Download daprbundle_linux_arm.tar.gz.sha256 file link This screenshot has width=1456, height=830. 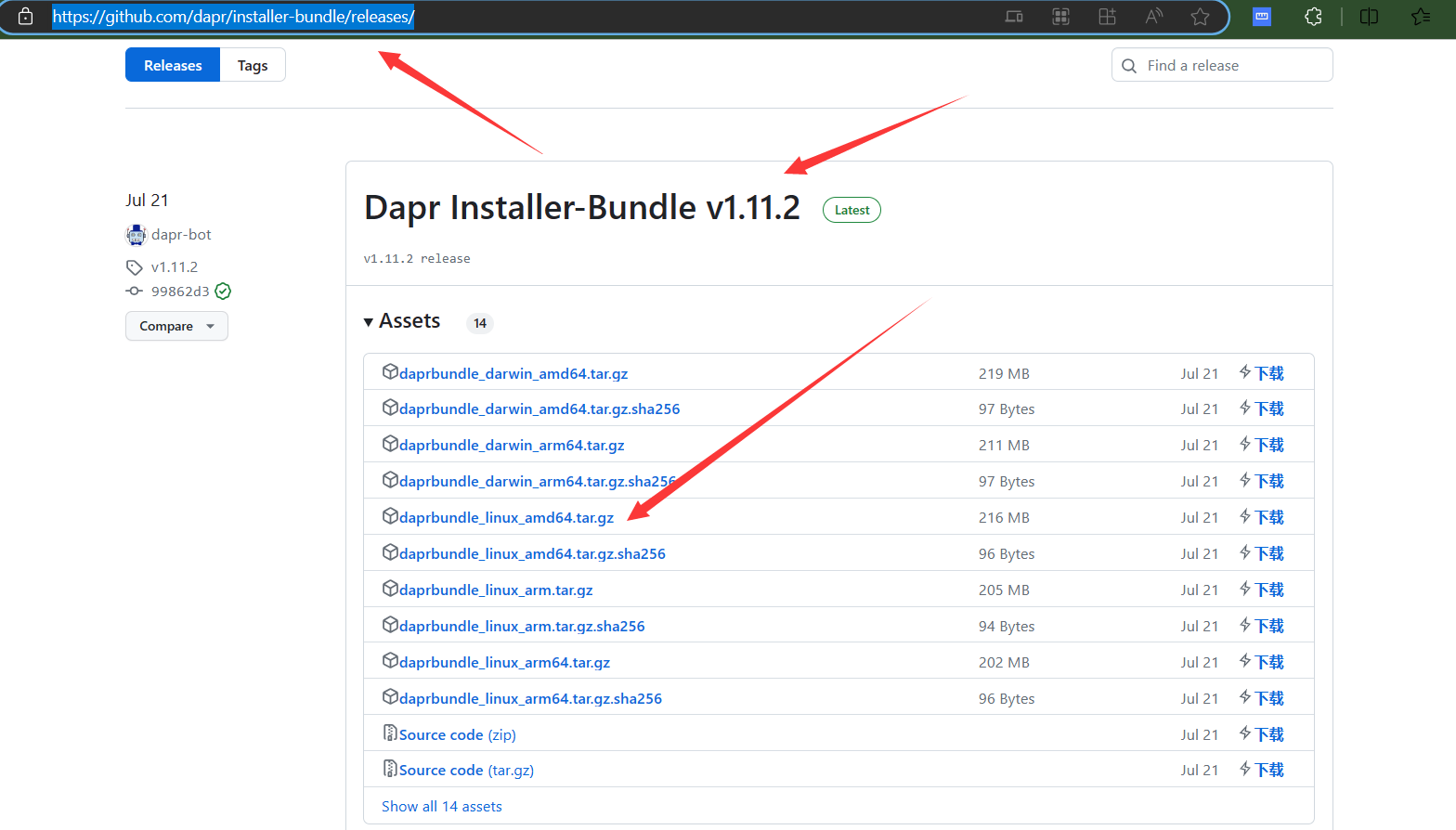[522, 627]
